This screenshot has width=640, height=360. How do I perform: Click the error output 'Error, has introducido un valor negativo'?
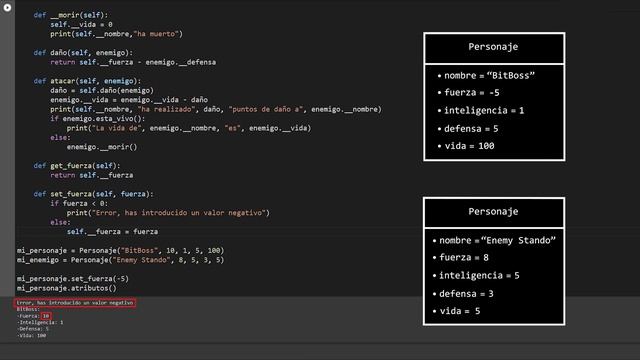click(75, 303)
